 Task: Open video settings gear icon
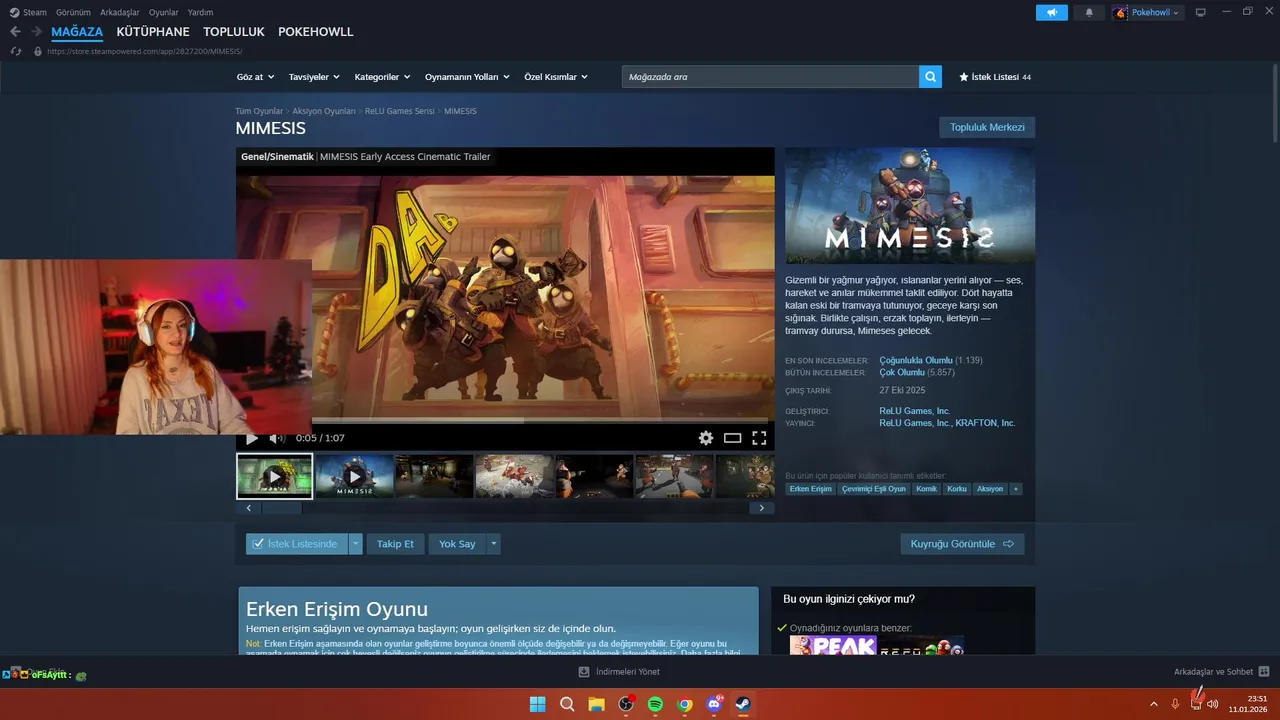(x=706, y=438)
